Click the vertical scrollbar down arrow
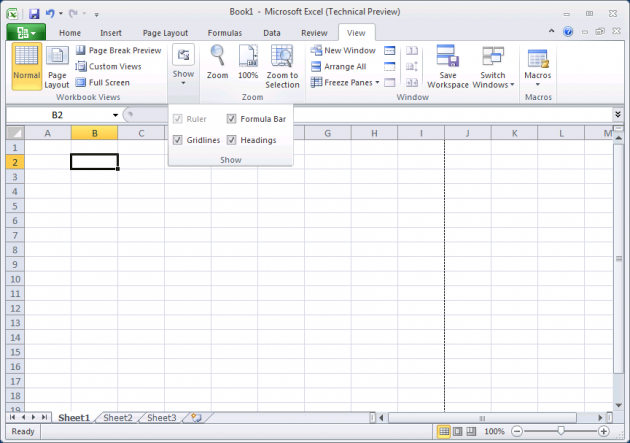Screen dimensions: 630x443 point(619,405)
